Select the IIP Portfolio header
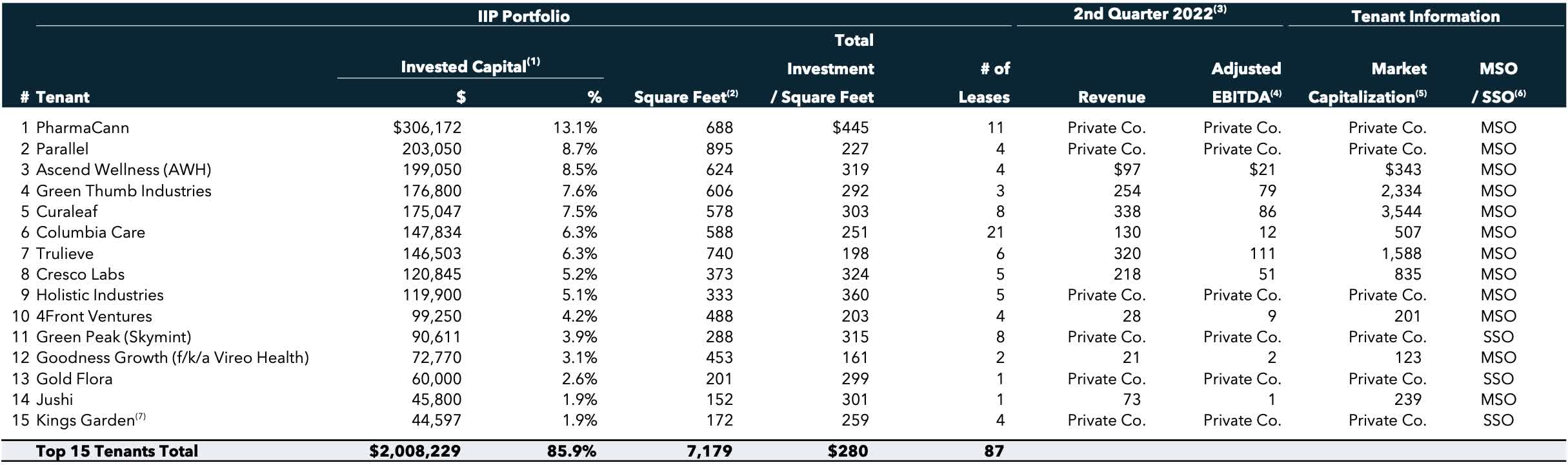Image resolution: width=1568 pixels, height=465 pixels. [523, 16]
